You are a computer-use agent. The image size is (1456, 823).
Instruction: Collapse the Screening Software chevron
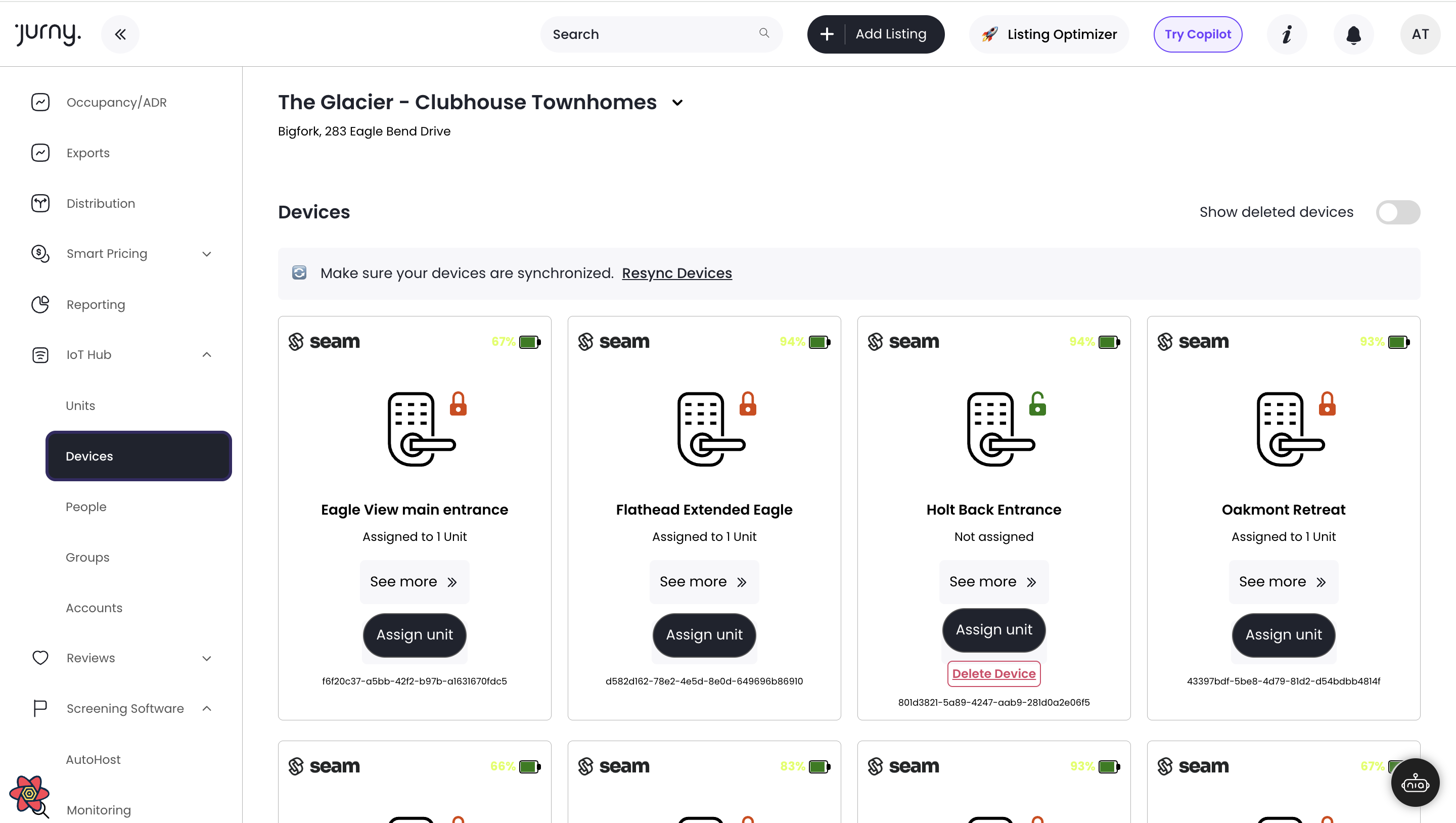pyautogui.click(x=207, y=708)
